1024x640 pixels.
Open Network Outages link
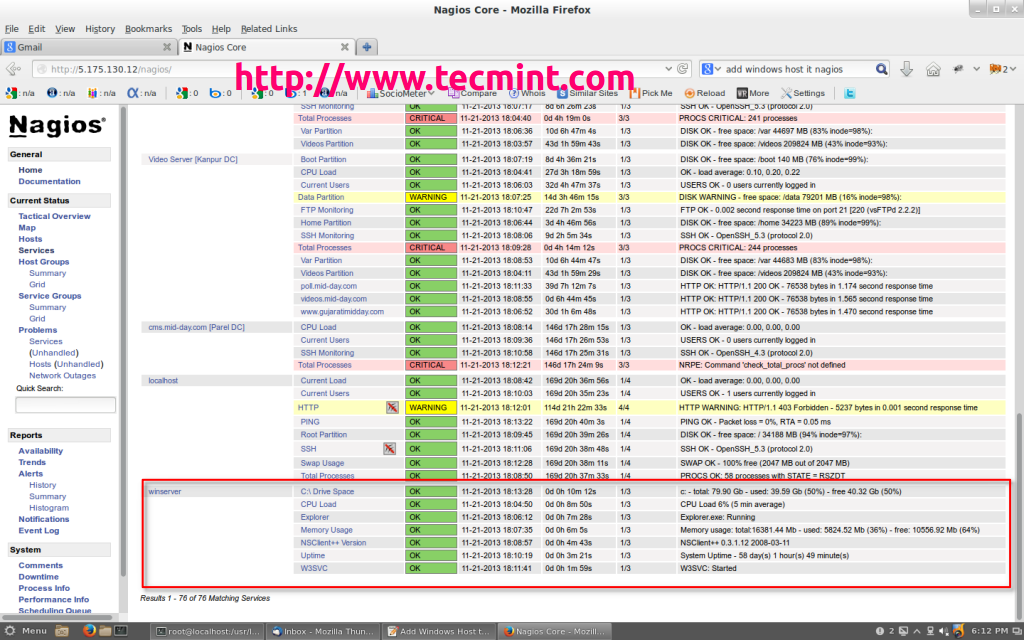[62, 376]
